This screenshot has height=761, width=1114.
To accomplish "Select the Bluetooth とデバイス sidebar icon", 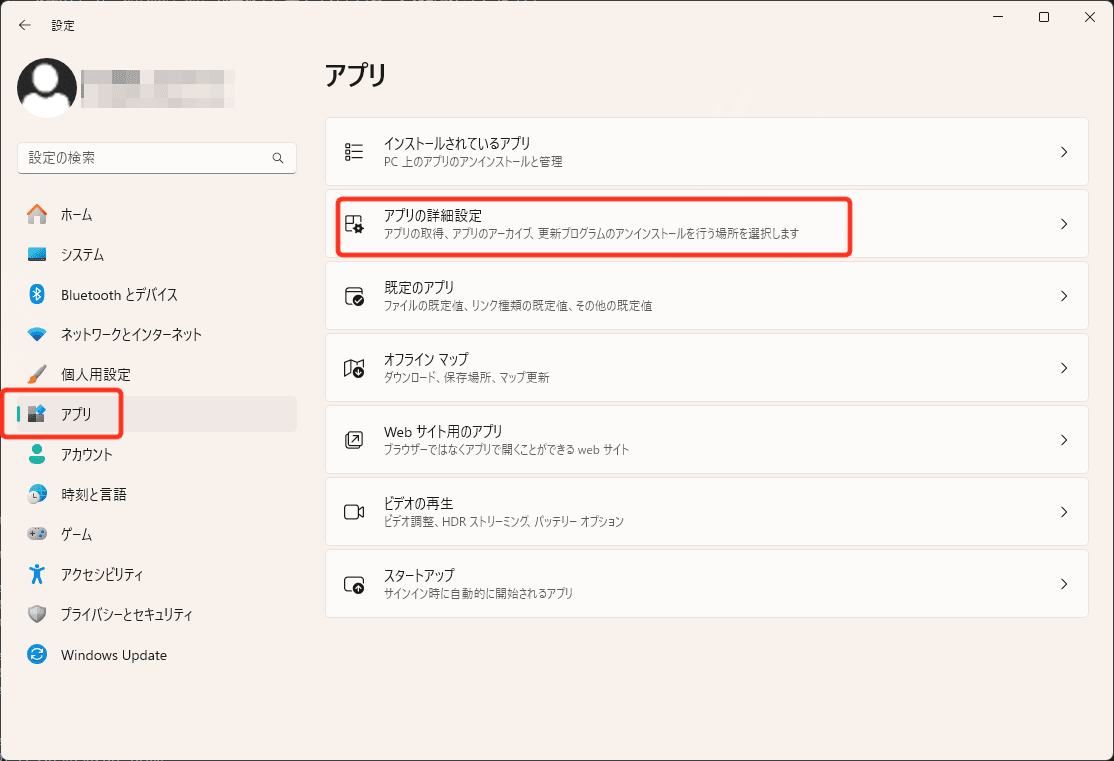I will point(34,294).
